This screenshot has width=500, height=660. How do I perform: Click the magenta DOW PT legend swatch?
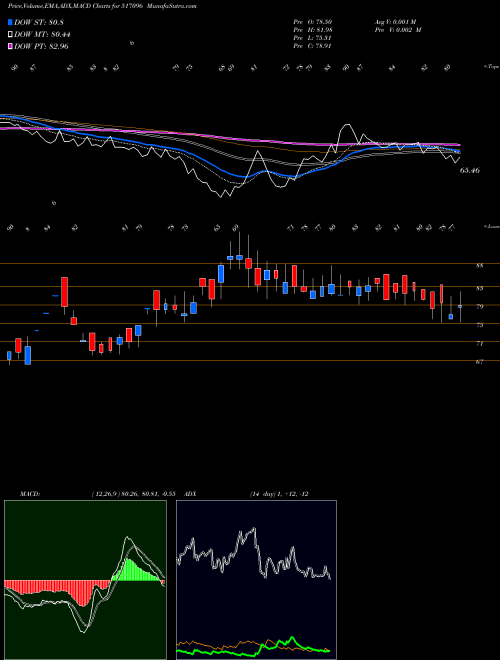(11, 46)
